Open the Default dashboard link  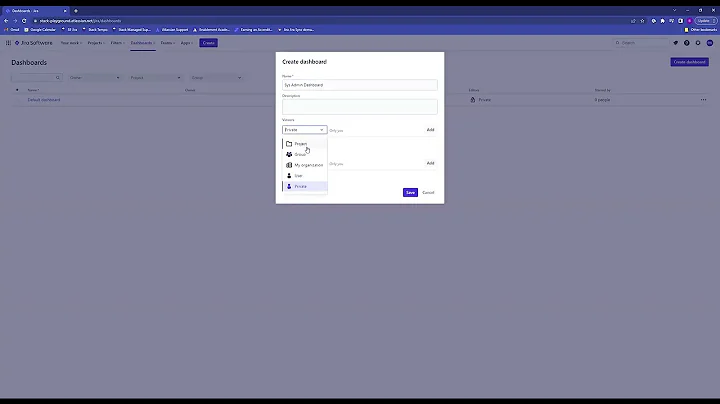(44, 100)
